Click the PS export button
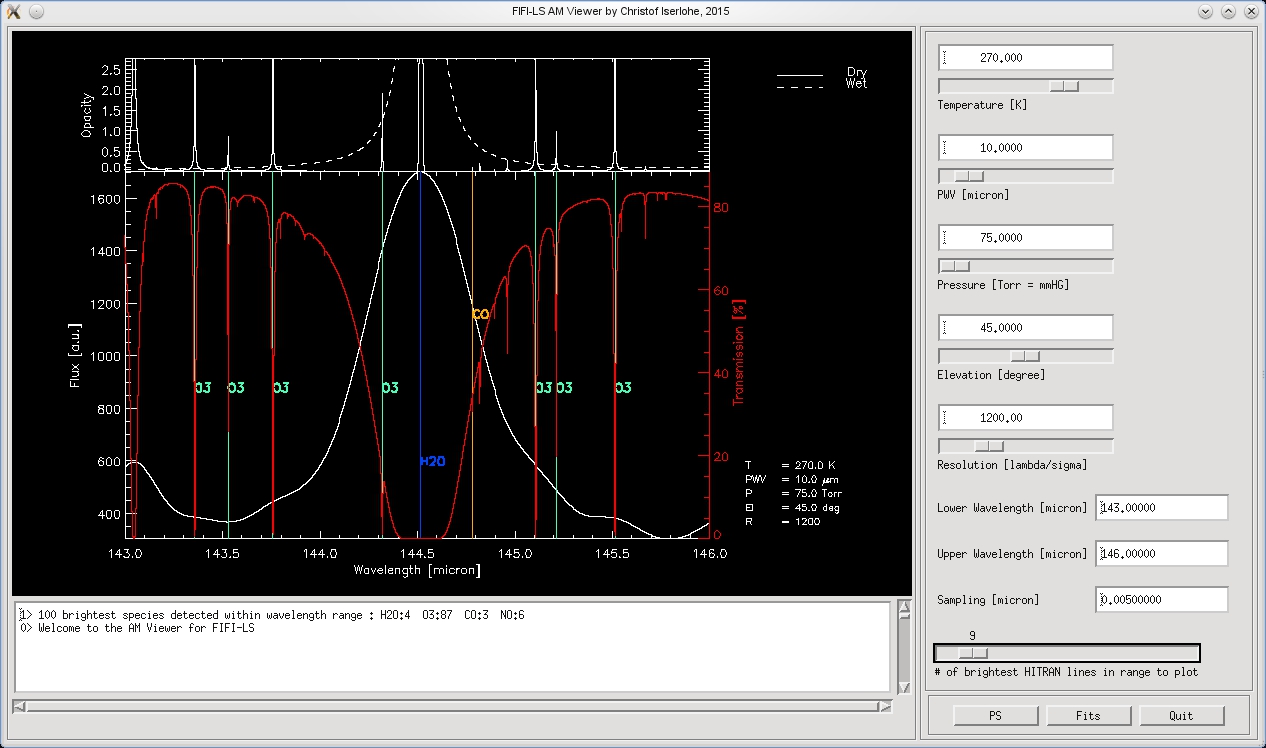The width and height of the screenshot is (1266, 748). pos(995,715)
